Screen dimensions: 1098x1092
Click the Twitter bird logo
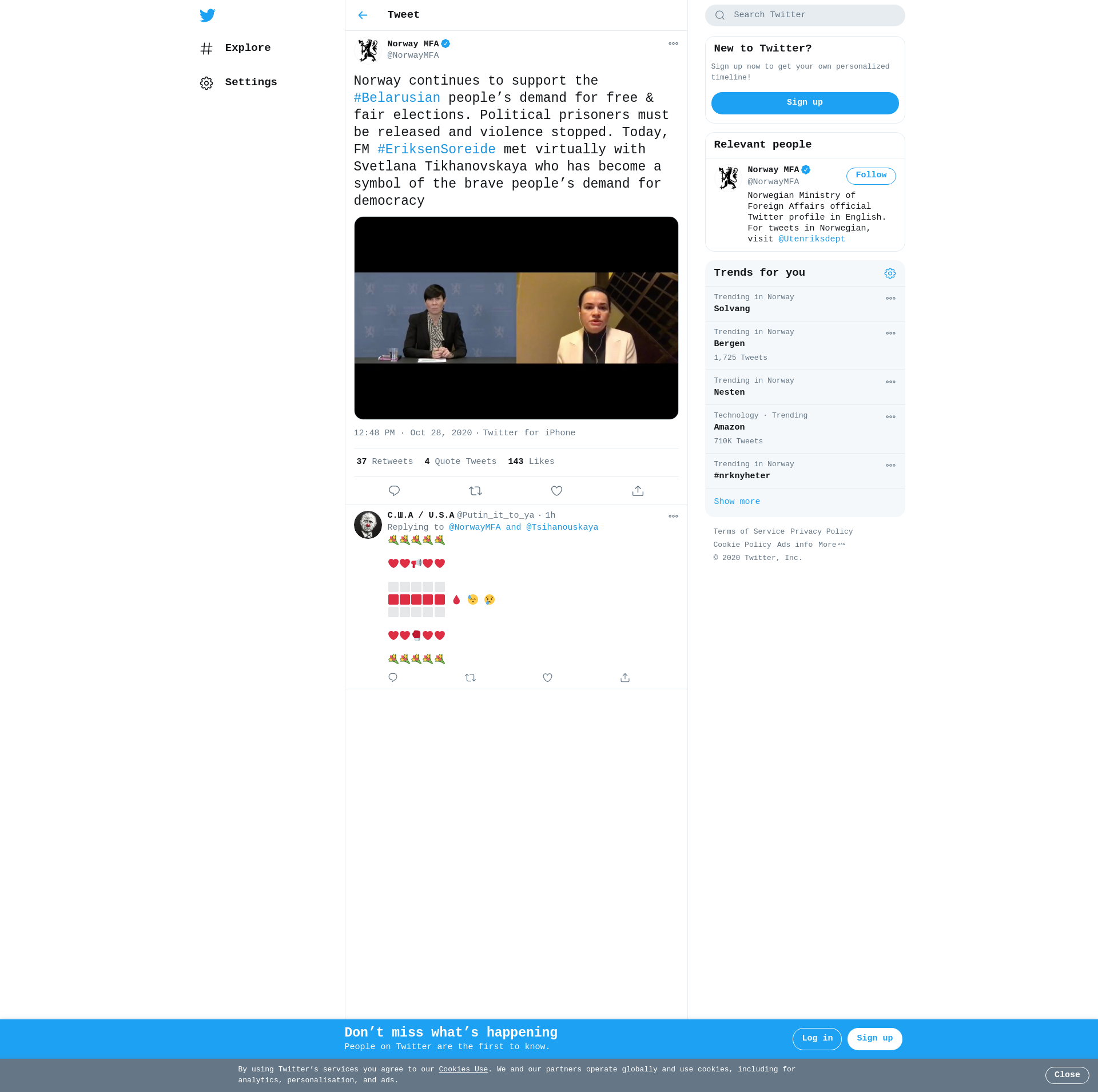[207, 15]
